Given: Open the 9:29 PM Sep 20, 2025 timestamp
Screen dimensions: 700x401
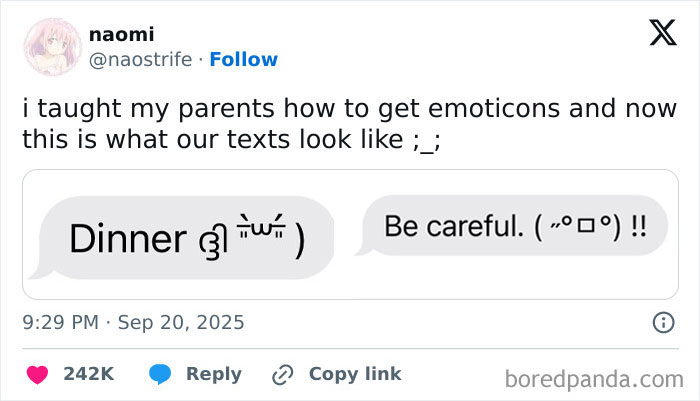Looking at the screenshot, I should pos(134,323).
